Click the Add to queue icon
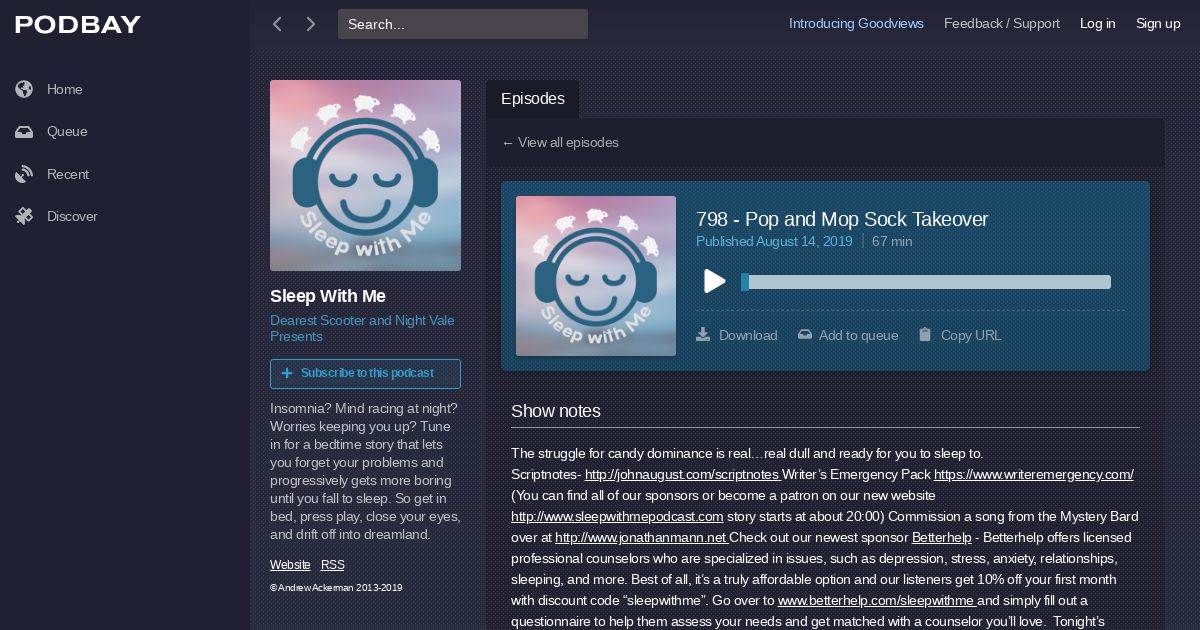 point(805,335)
